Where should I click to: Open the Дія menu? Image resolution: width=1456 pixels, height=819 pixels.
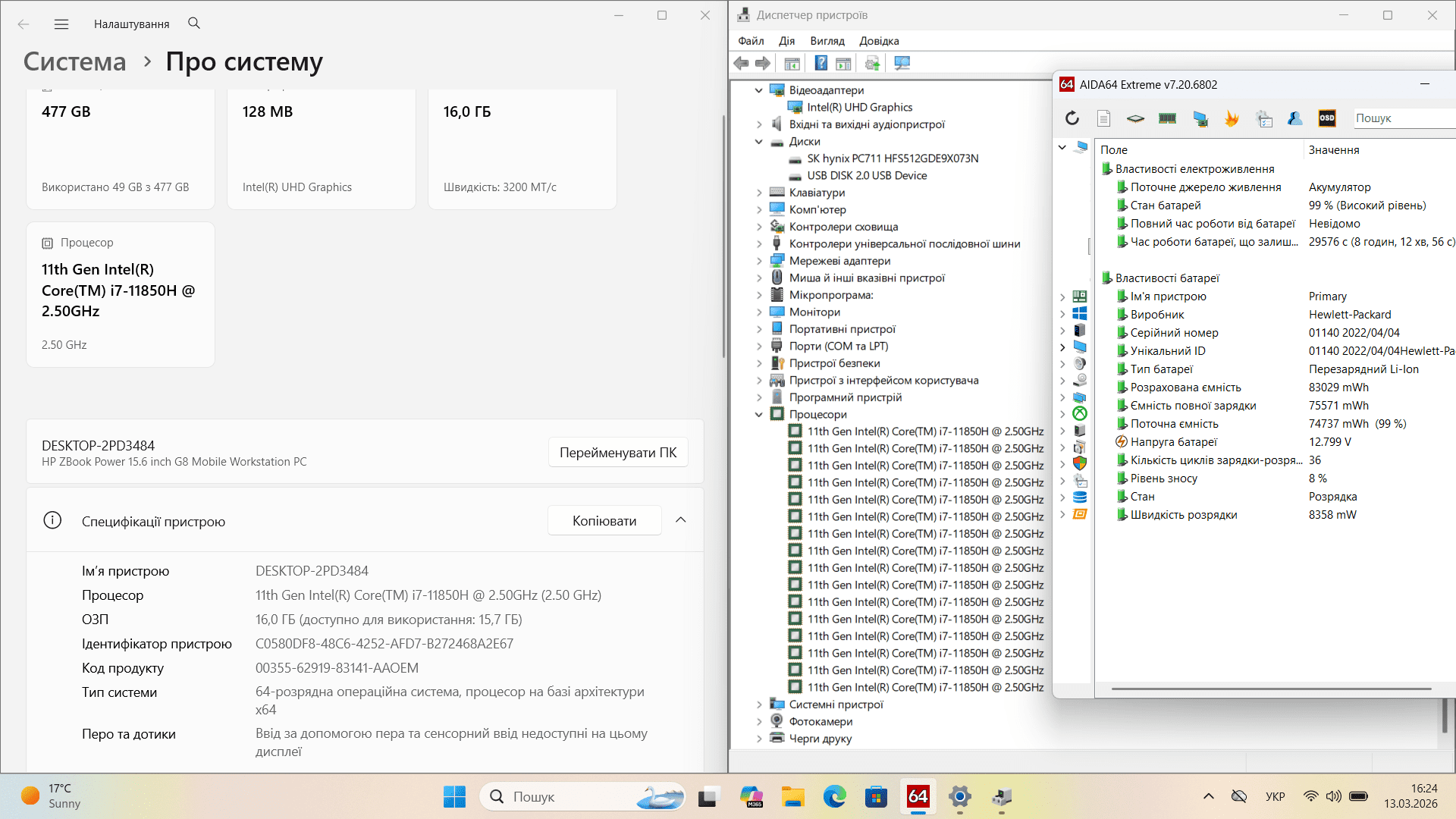786,41
